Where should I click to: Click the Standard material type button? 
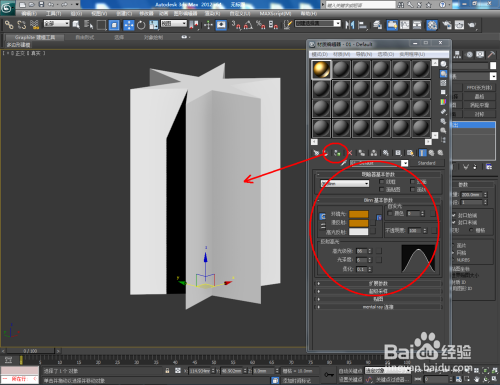click(x=427, y=163)
